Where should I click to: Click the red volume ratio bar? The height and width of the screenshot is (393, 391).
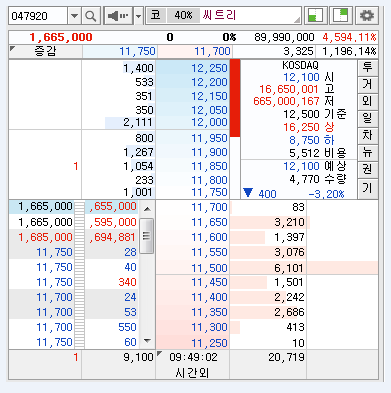(x=235, y=98)
